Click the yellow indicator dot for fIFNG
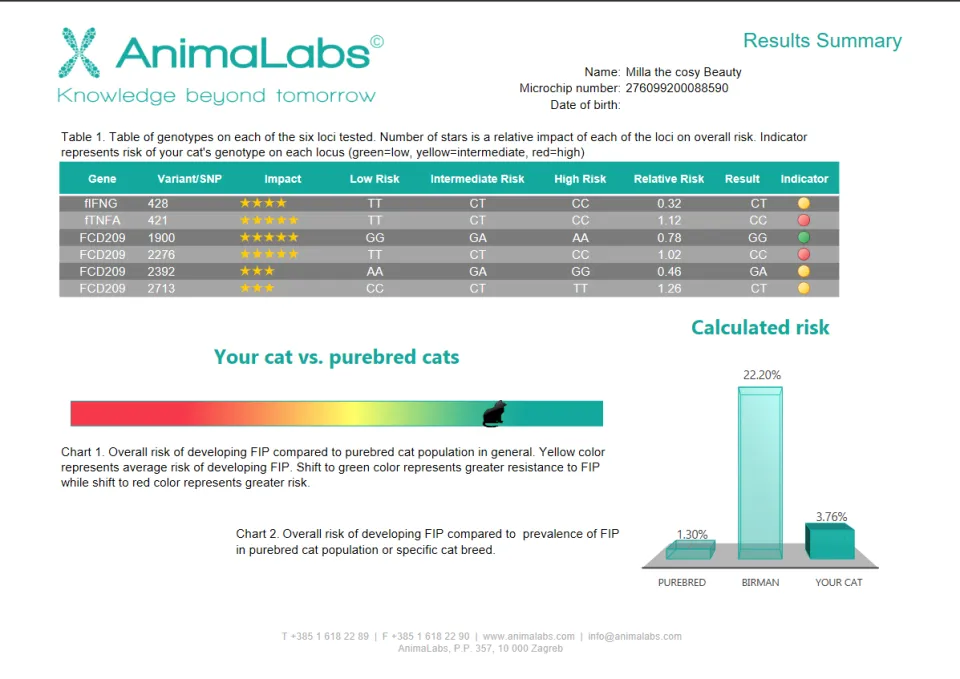This screenshot has height=679, width=960. pyautogui.click(x=804, y=203)
